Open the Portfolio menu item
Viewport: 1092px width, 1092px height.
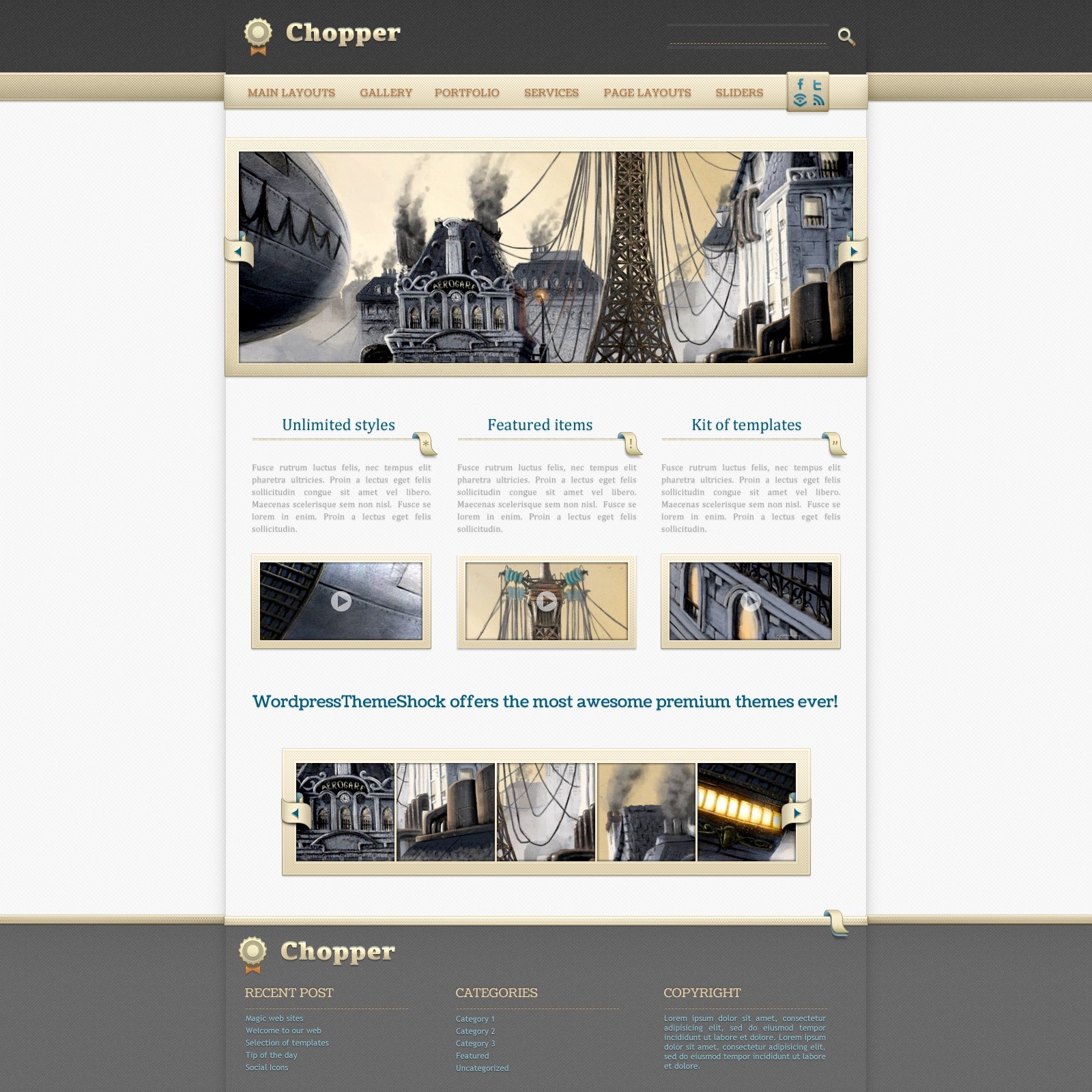coord(467,93)
